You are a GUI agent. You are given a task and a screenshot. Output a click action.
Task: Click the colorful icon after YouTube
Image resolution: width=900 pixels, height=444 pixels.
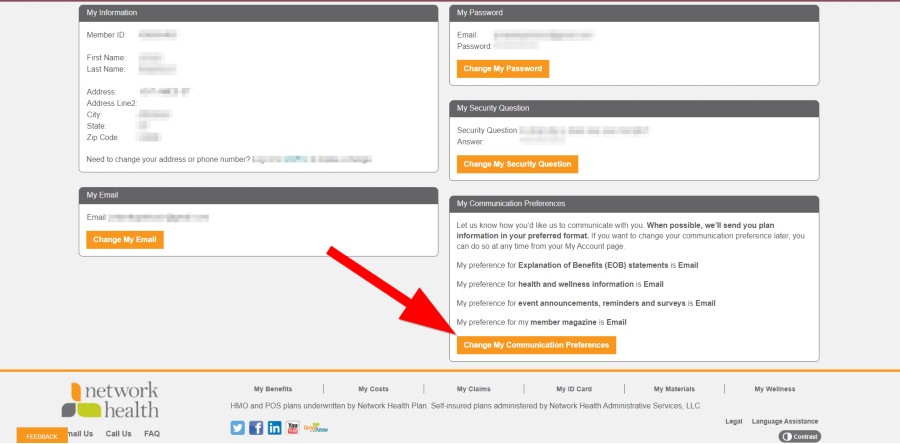(x=316, y=428)
